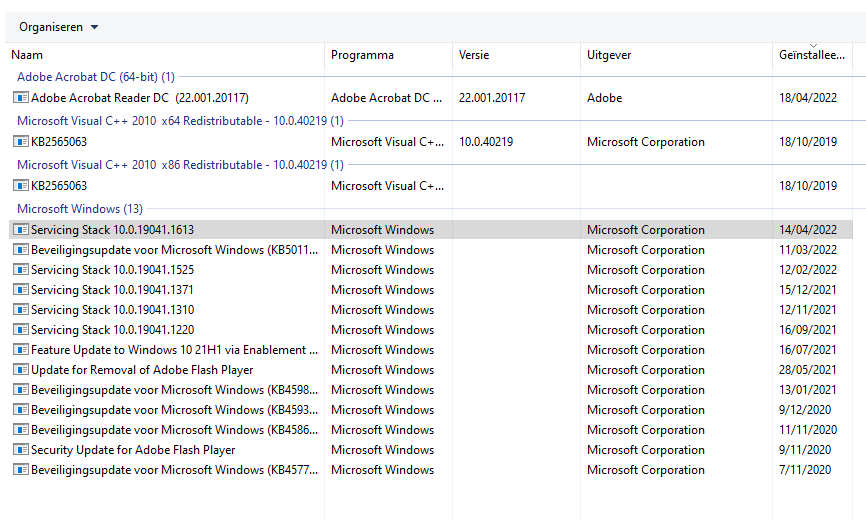This screenshot has height=520, width=866.
Task: Select Beveiligingsupdate voor Microsoft Windows (KB4586...
Action: [175, 430]
